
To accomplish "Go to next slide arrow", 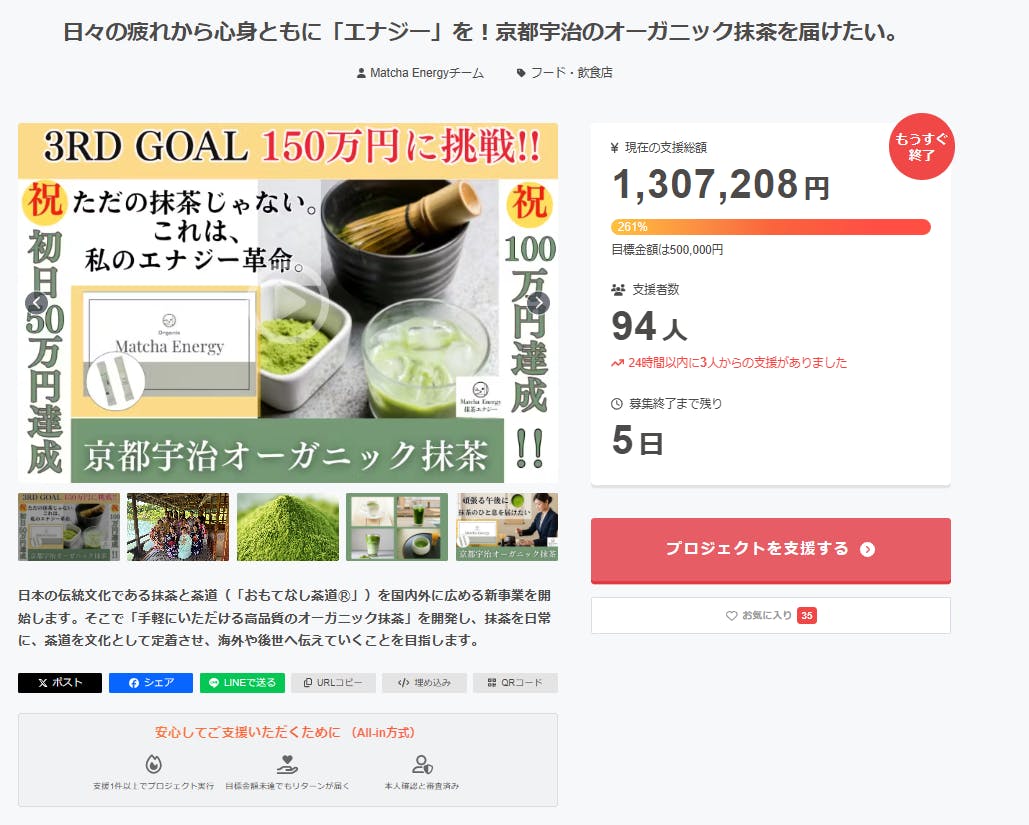I will 538,303.
